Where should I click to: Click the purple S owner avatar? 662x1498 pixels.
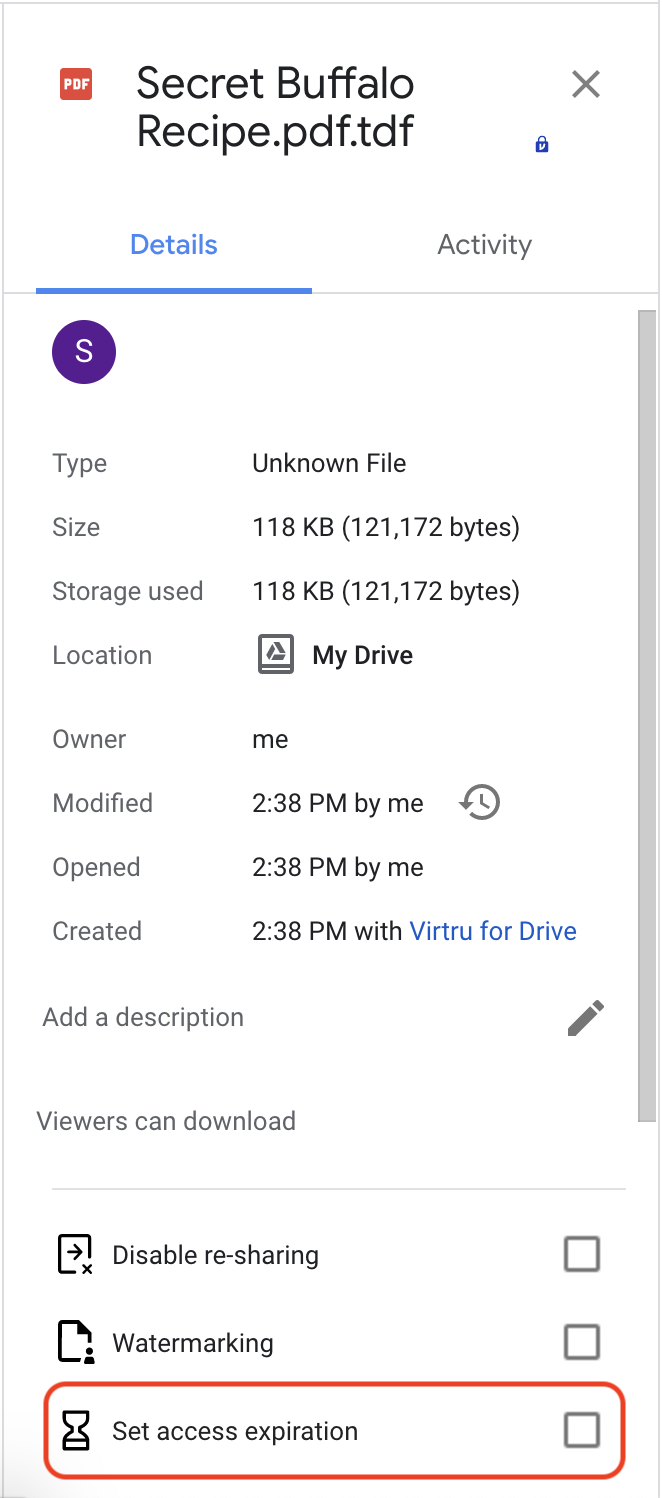[x=84, y=352]
